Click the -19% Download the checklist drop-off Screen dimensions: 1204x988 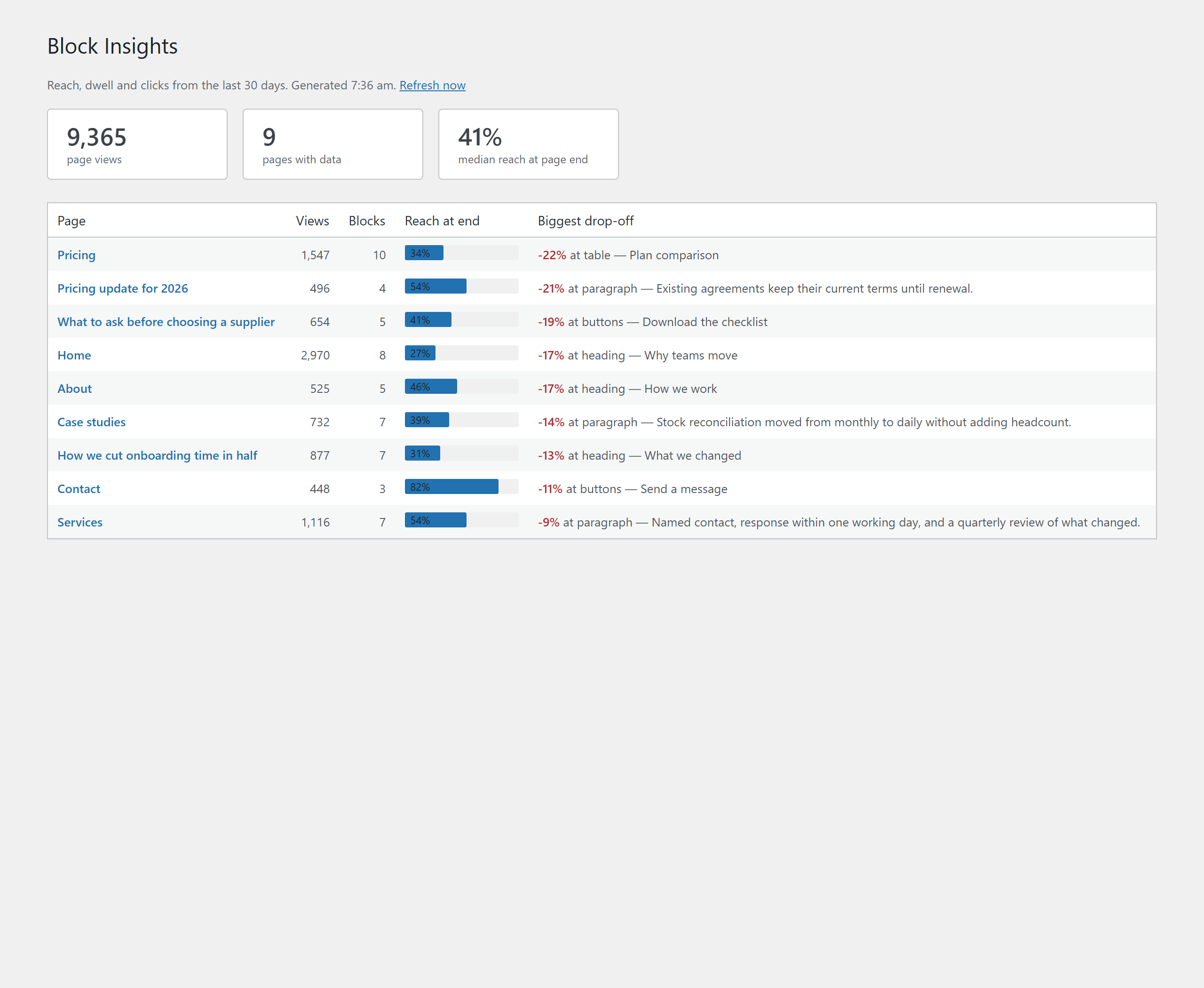653,322
